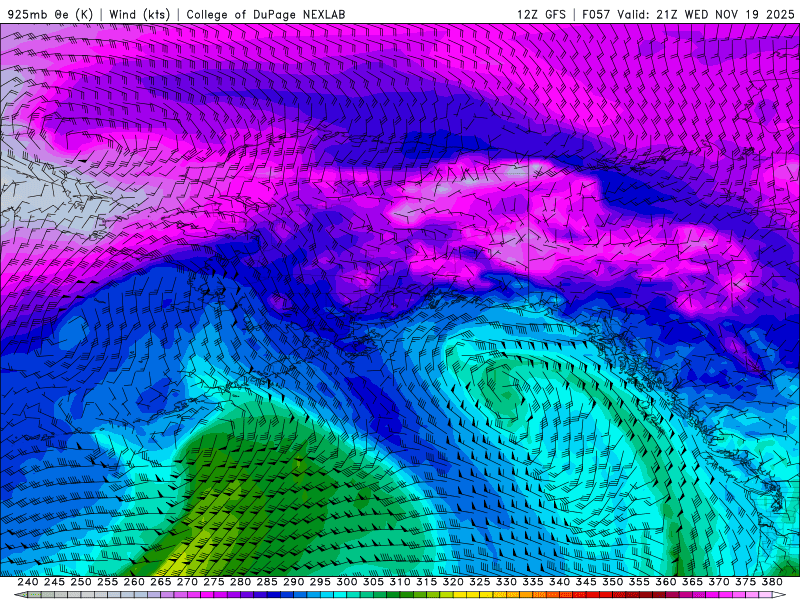Click the 295 color scale label

coord(320,582)
